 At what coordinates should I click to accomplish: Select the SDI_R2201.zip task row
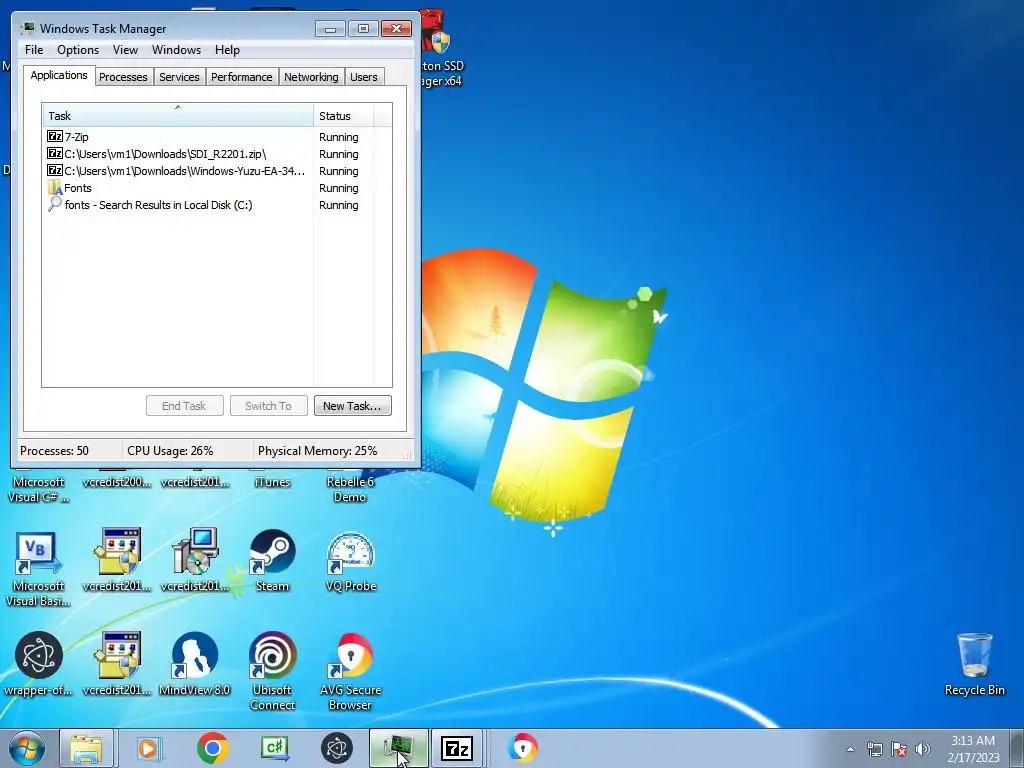click(208, 153)
